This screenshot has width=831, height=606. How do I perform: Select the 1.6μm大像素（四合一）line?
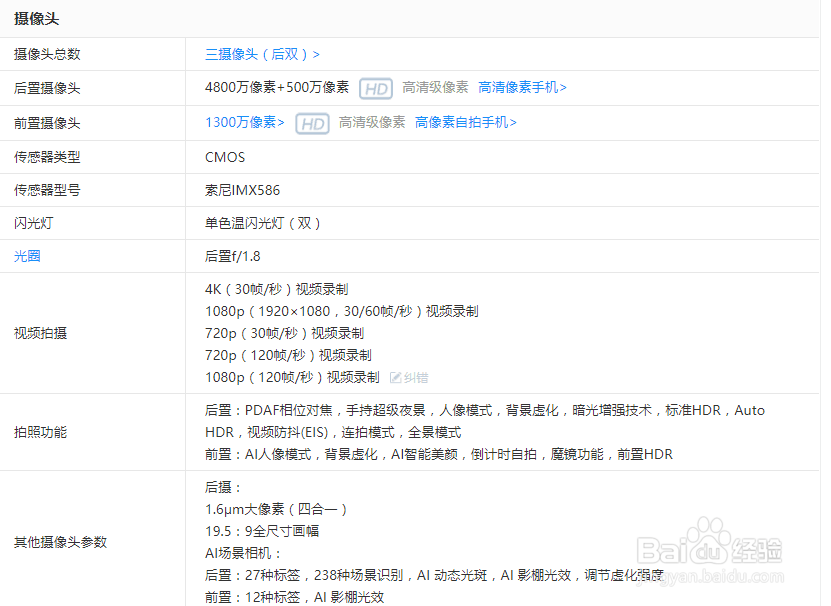pyautogui.click(x=276, y=510)
